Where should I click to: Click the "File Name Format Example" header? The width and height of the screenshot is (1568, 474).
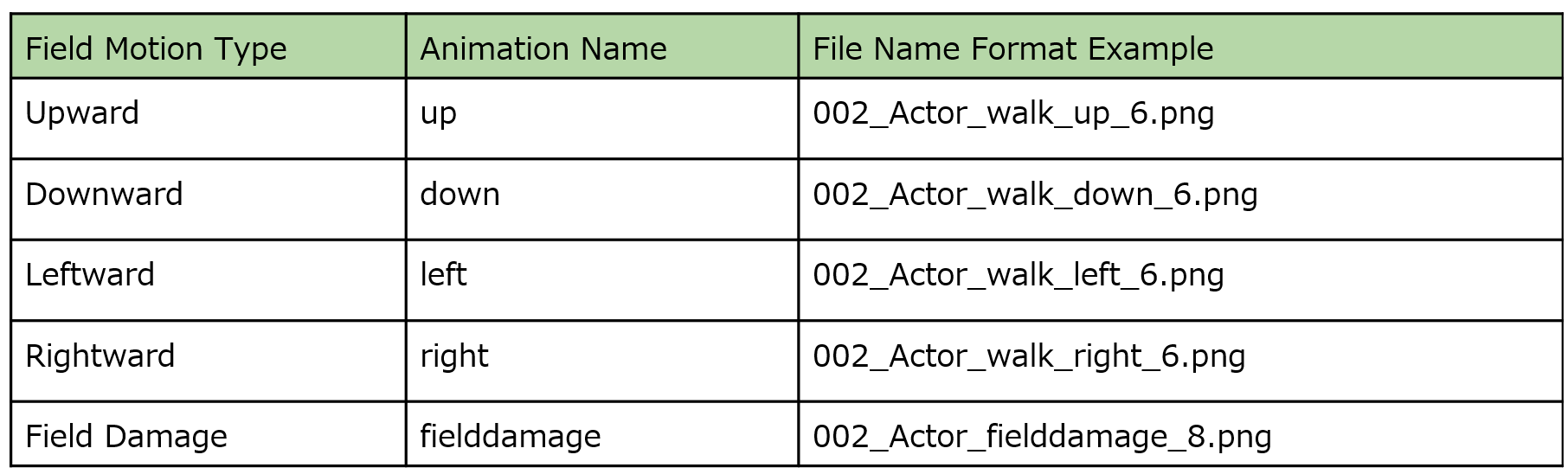[x=1012, y=48]
